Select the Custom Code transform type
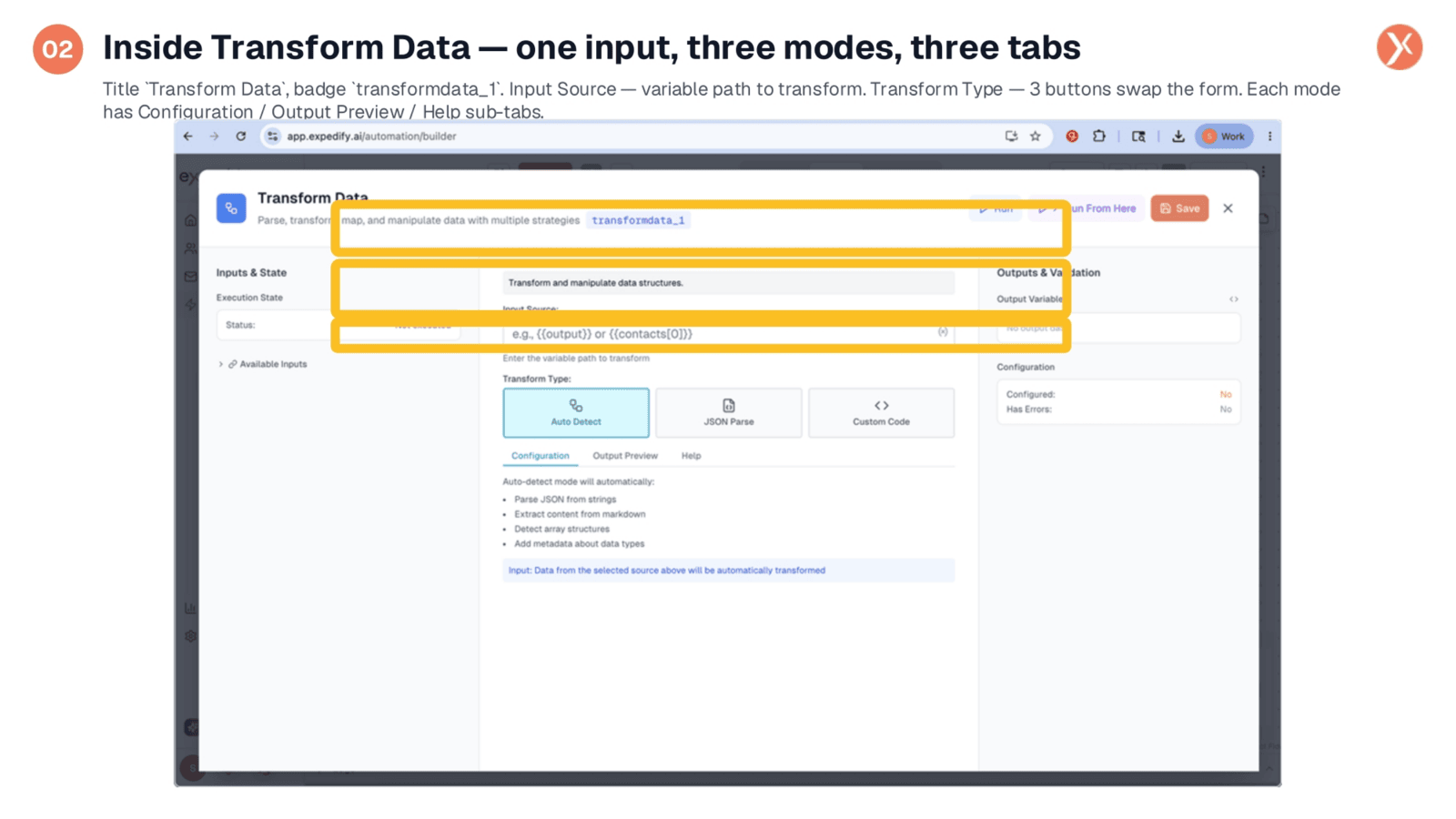This screenshot has width=1456, height=819. tap(881, 412)
